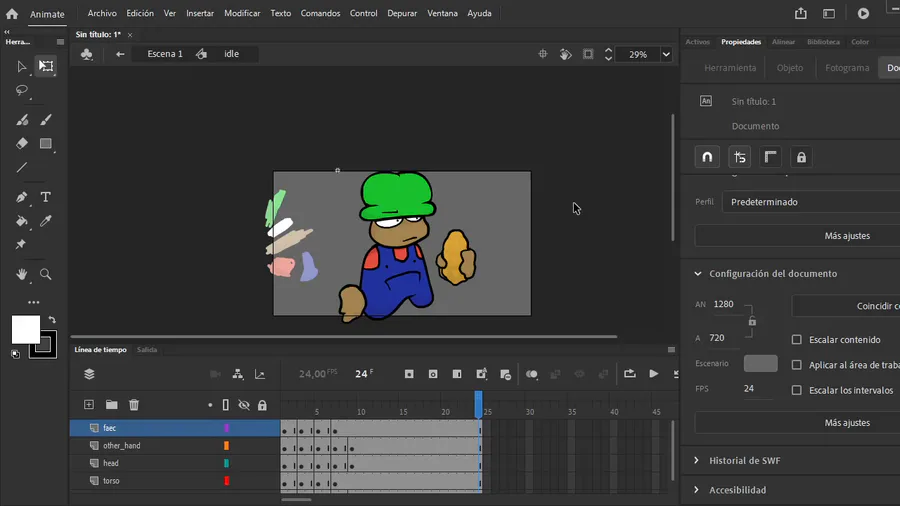Open the Modificar menu
900x506 pixels.
242,14
